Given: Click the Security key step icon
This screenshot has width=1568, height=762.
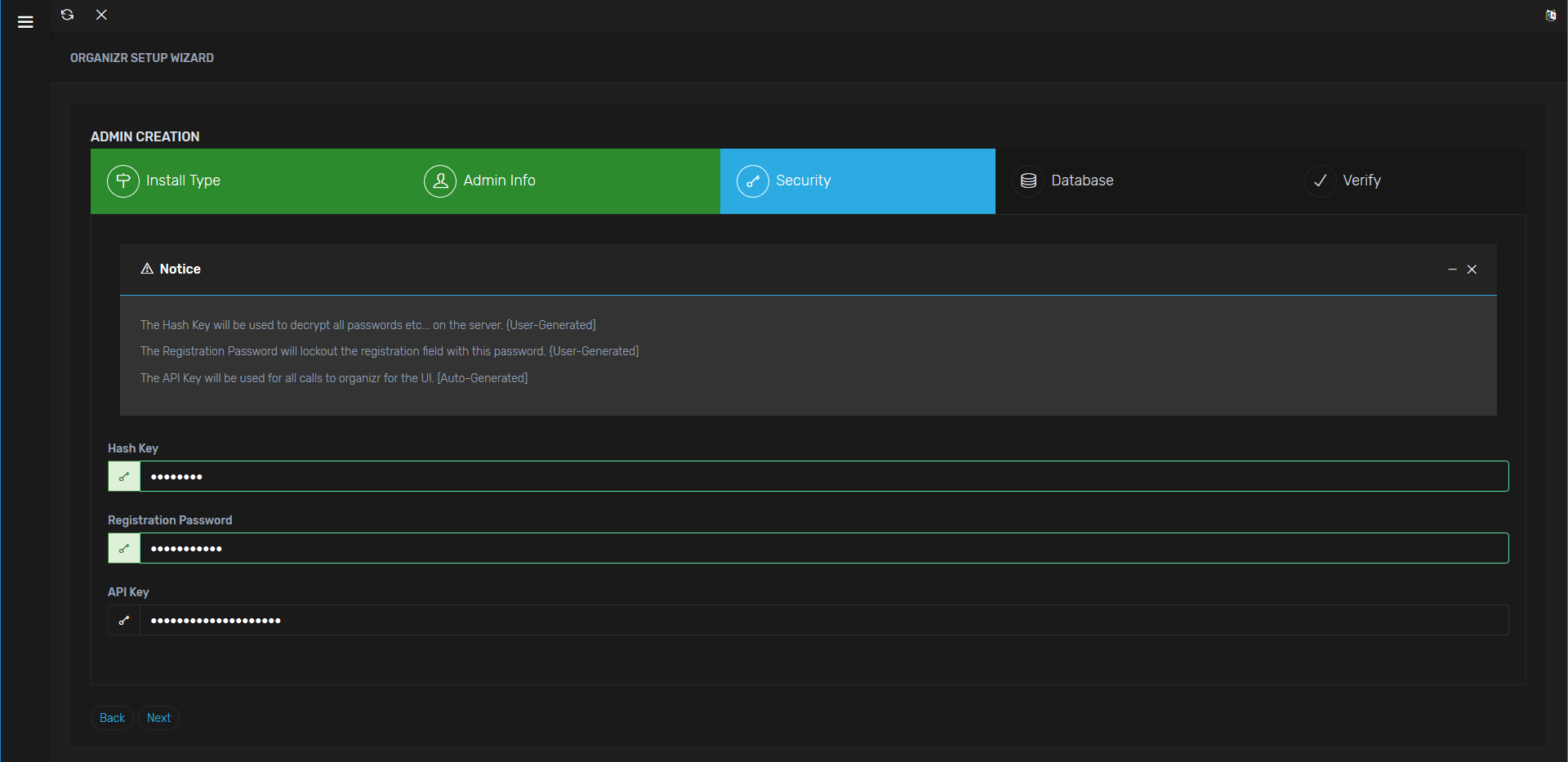Looking at the screenshot, I should tap(753, 180).
